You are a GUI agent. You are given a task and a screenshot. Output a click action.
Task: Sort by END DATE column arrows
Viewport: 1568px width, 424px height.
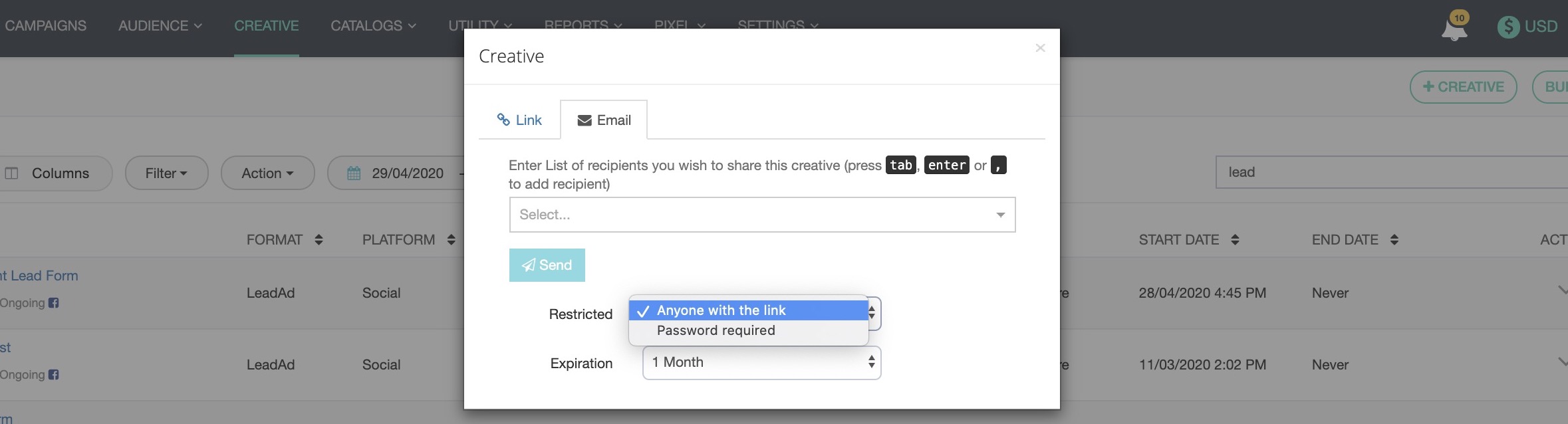[1394, 240]
